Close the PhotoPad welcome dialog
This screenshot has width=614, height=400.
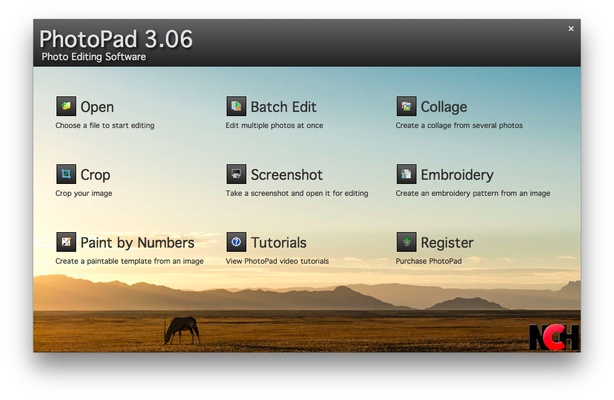tap(571, 29)
